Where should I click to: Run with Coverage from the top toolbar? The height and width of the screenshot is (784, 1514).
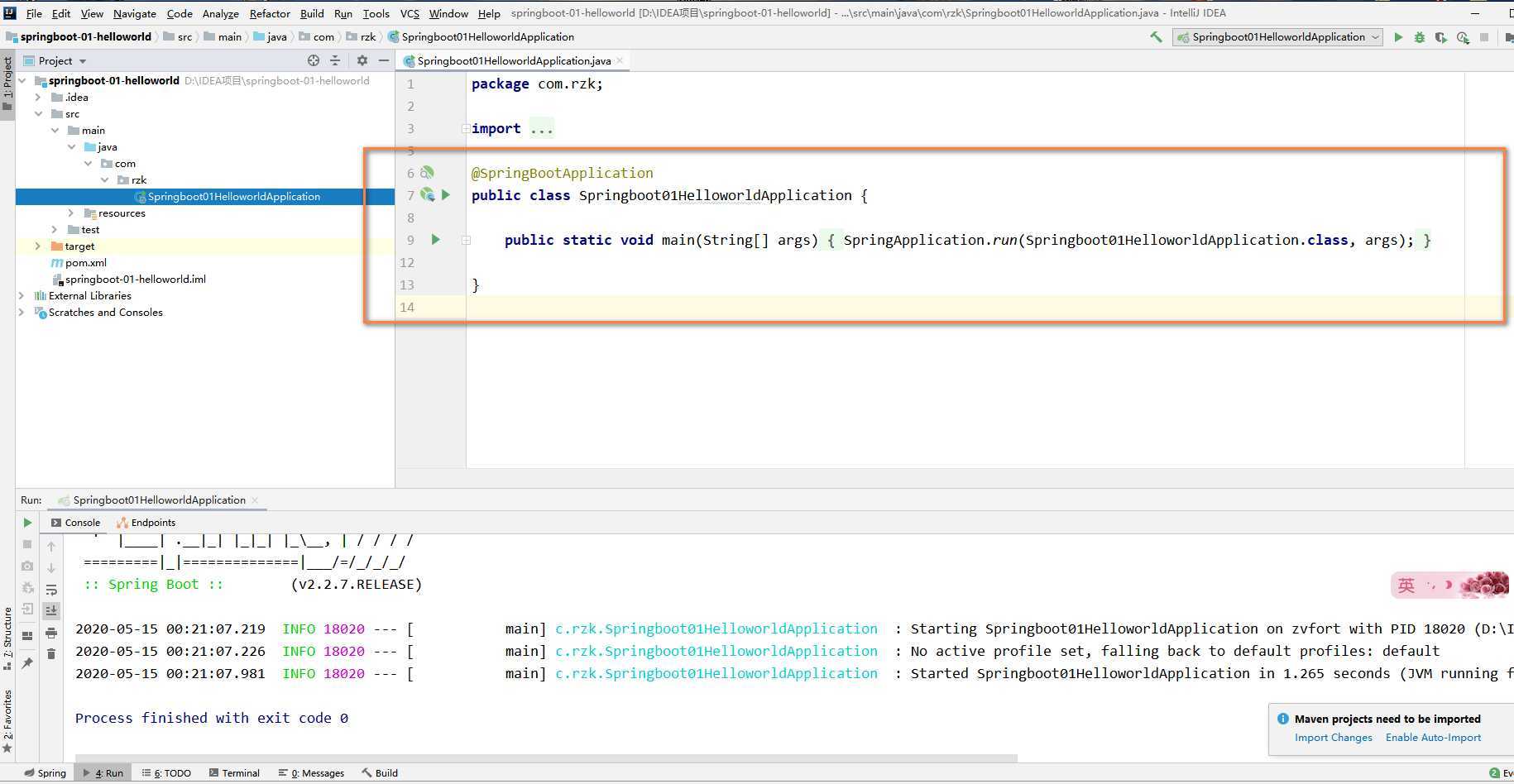pos(1441,37)
